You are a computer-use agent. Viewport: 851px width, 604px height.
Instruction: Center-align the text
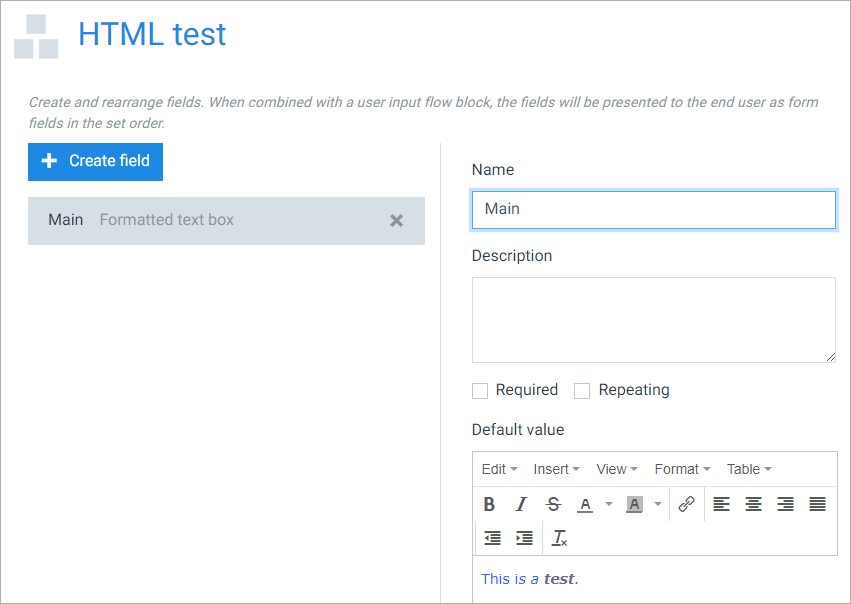(753, 504)
